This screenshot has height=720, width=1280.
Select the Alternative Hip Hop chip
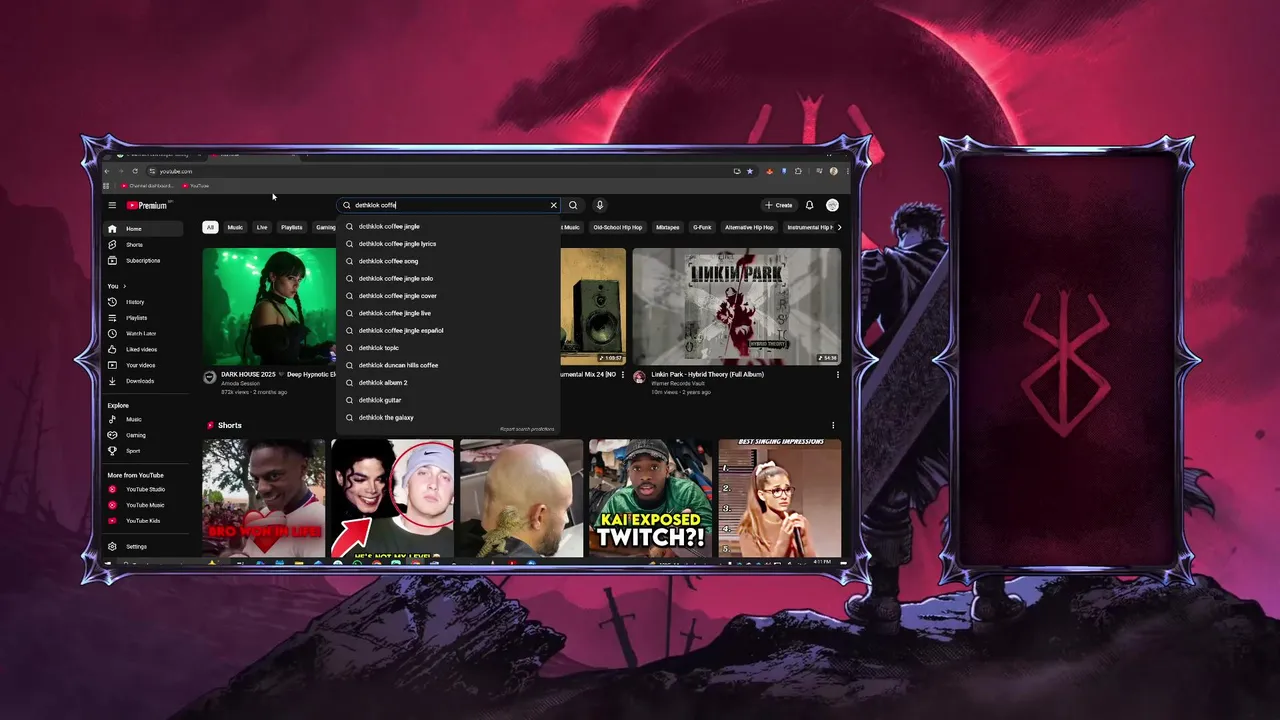tap(749, 227)
